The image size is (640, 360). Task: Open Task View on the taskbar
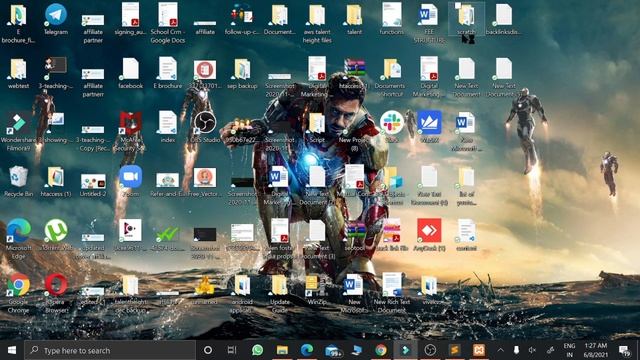click(x=232, y=350)
